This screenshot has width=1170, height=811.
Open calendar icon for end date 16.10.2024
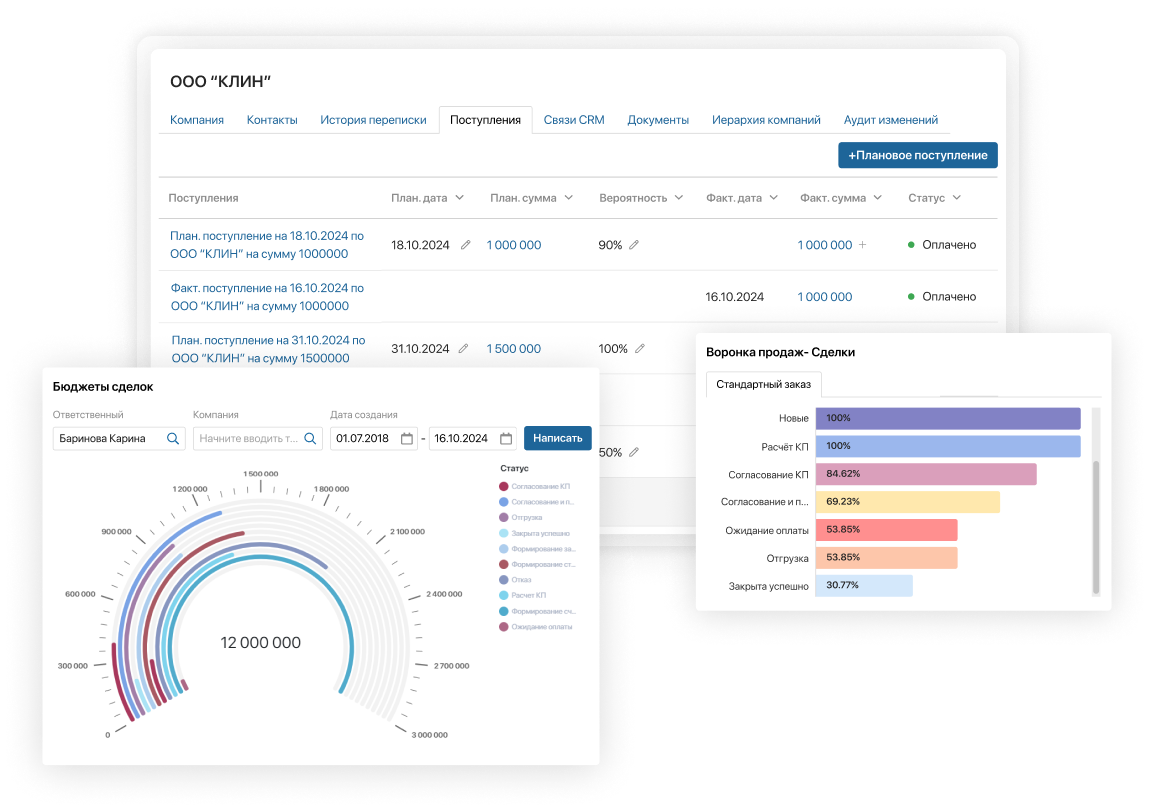(505, 438)
